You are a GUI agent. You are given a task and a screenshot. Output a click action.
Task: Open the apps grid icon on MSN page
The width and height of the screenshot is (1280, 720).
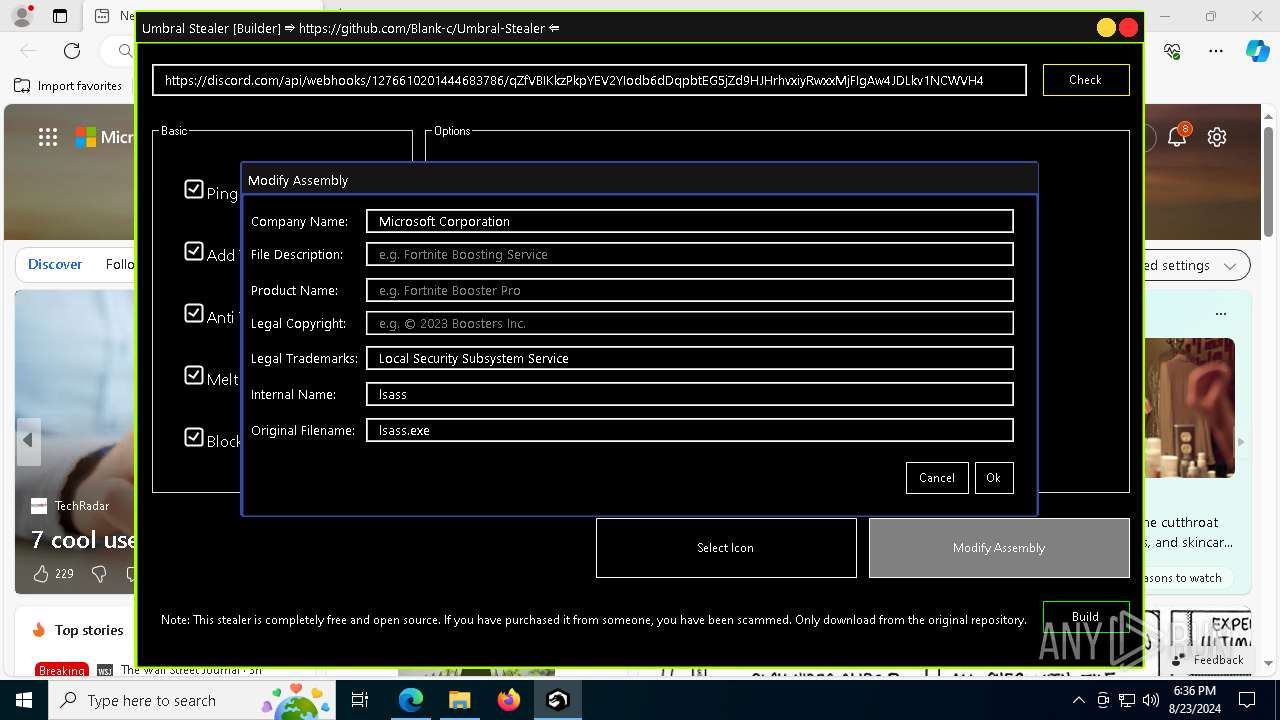[x=48, y=138]
